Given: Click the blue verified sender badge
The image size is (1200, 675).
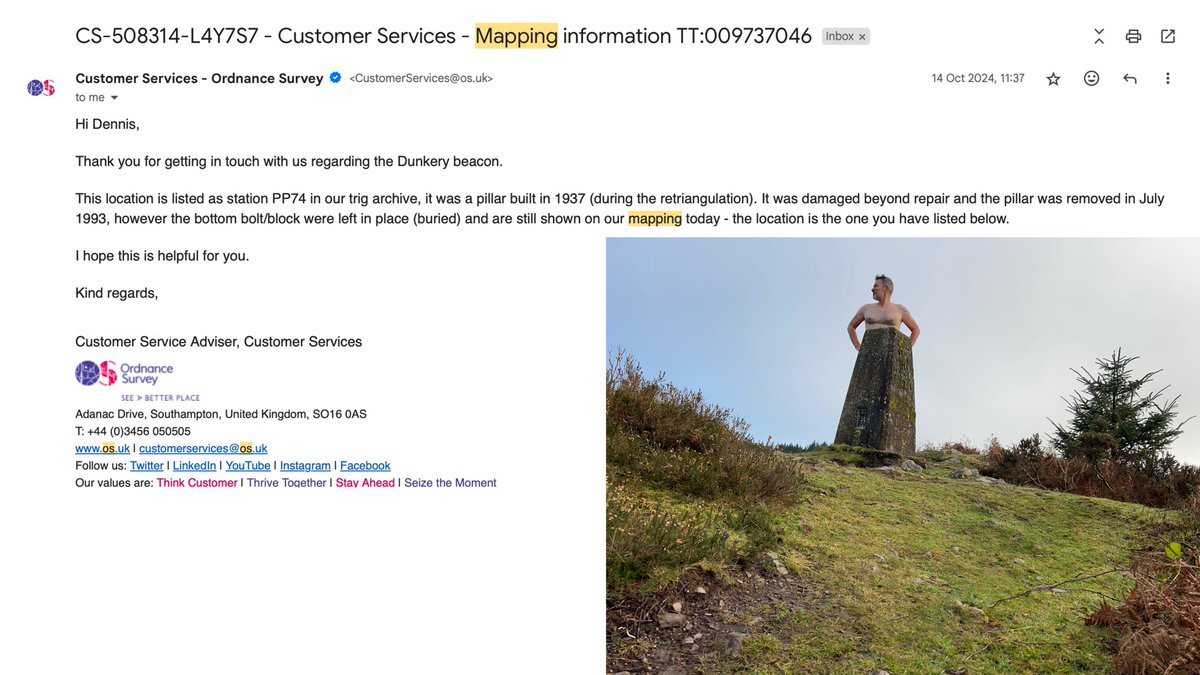Looking at the screenshot, I should point(334,77).
